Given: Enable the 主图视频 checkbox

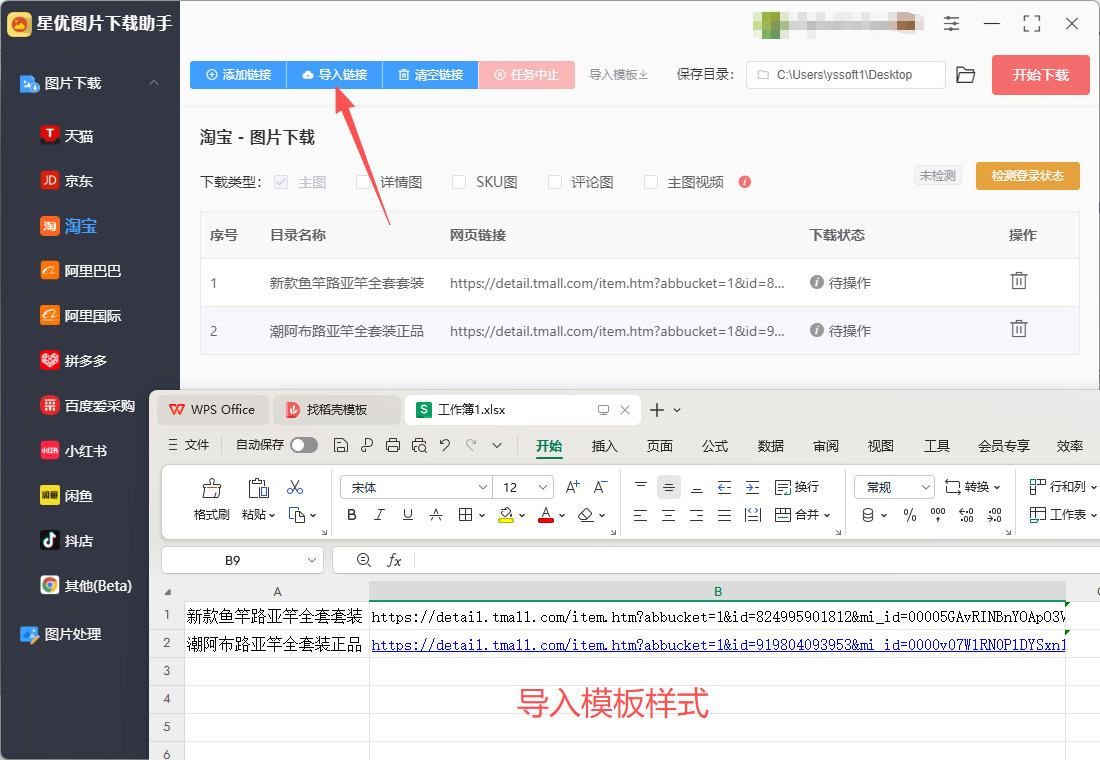Looking at the screenshot, I should 651,182.
